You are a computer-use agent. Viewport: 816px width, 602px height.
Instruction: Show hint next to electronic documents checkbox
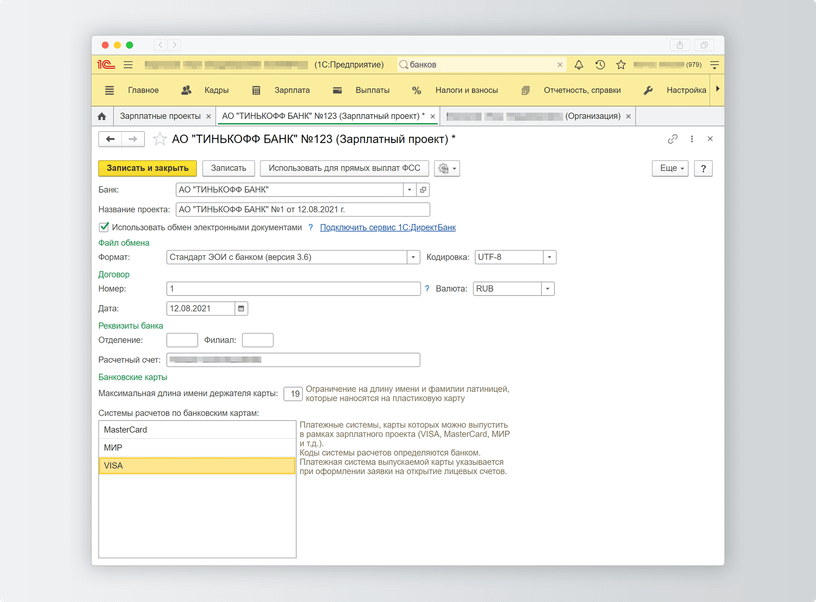click(x=311, y=227)
